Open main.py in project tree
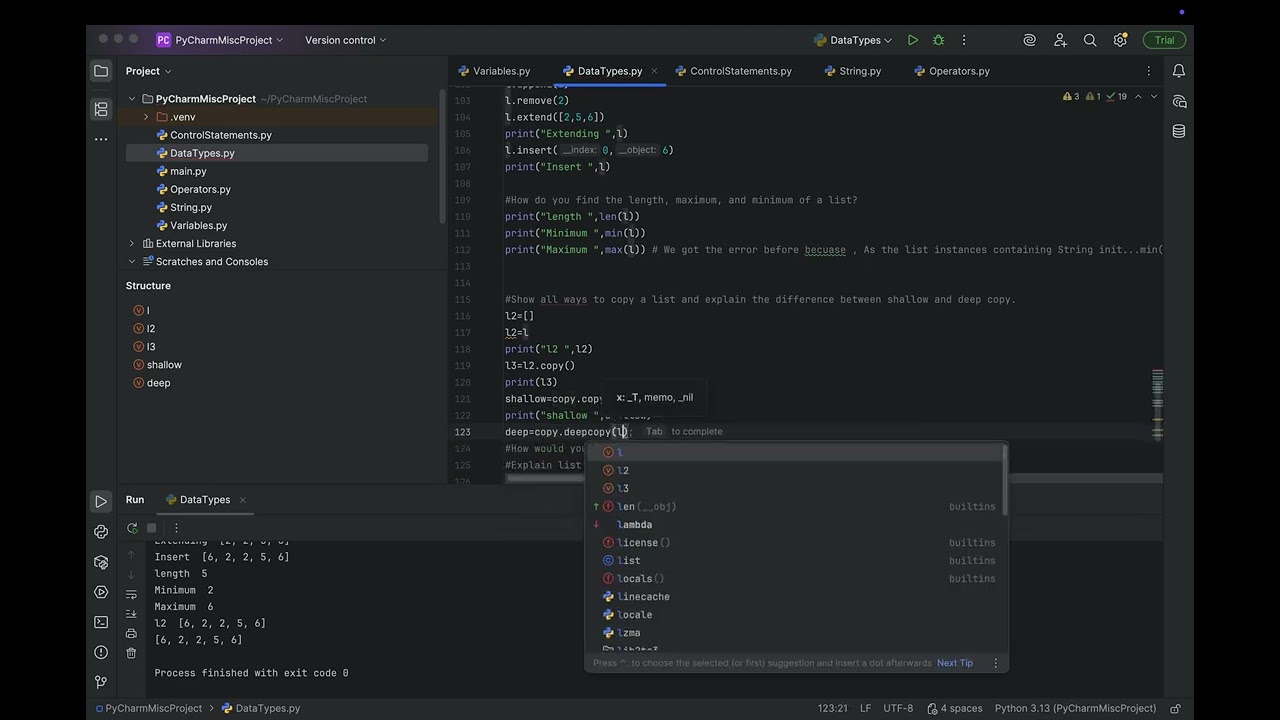The width and height of the screenshot is (1280, 720). 188,171
